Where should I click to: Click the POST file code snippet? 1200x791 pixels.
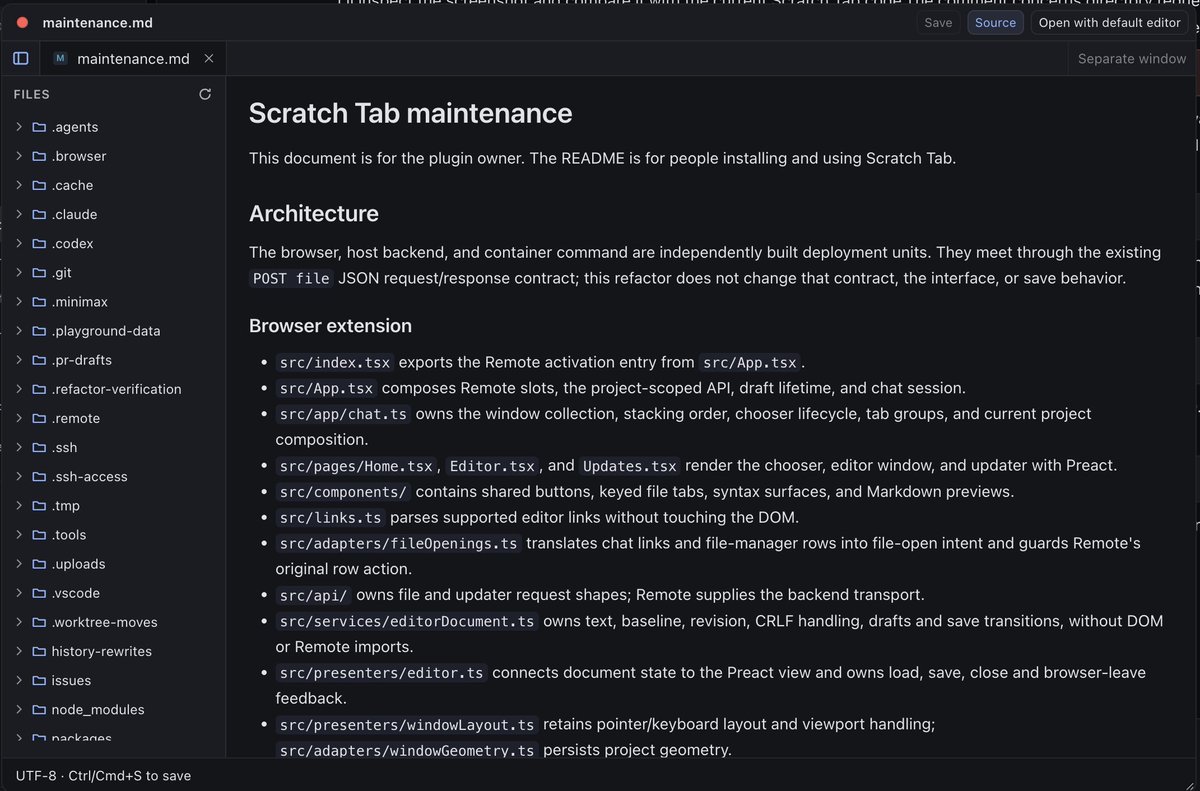tap(291, 278)
